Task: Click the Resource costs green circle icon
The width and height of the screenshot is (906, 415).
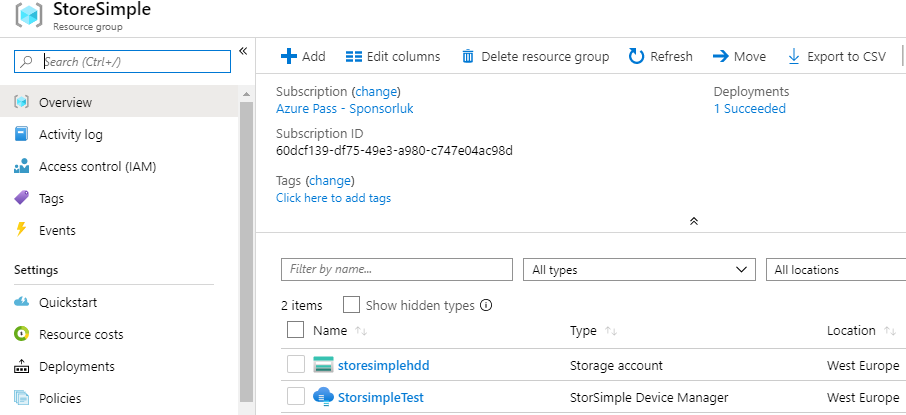Action: pos(21,334)
